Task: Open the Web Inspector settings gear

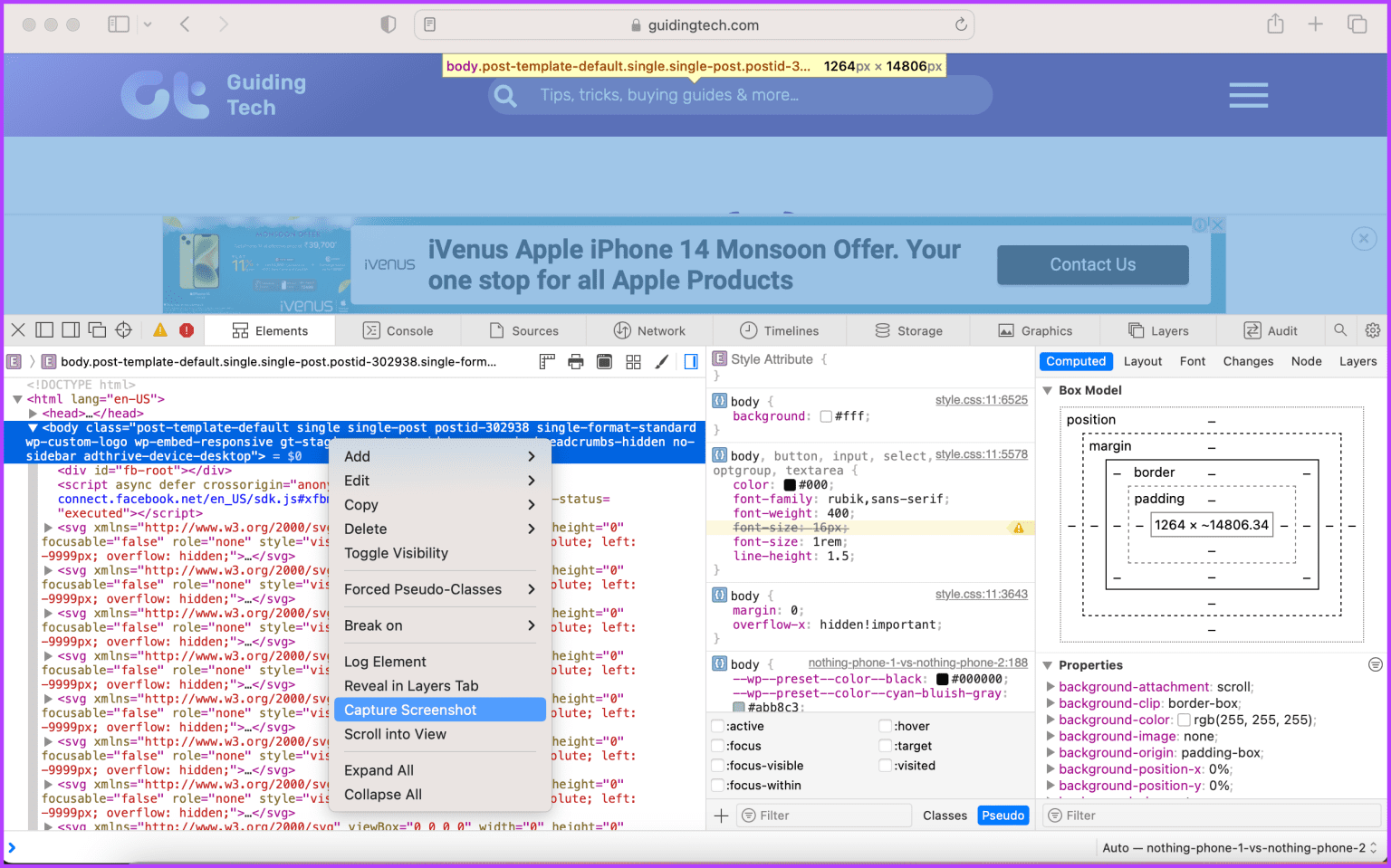Action: click(x=1373, y=330)
